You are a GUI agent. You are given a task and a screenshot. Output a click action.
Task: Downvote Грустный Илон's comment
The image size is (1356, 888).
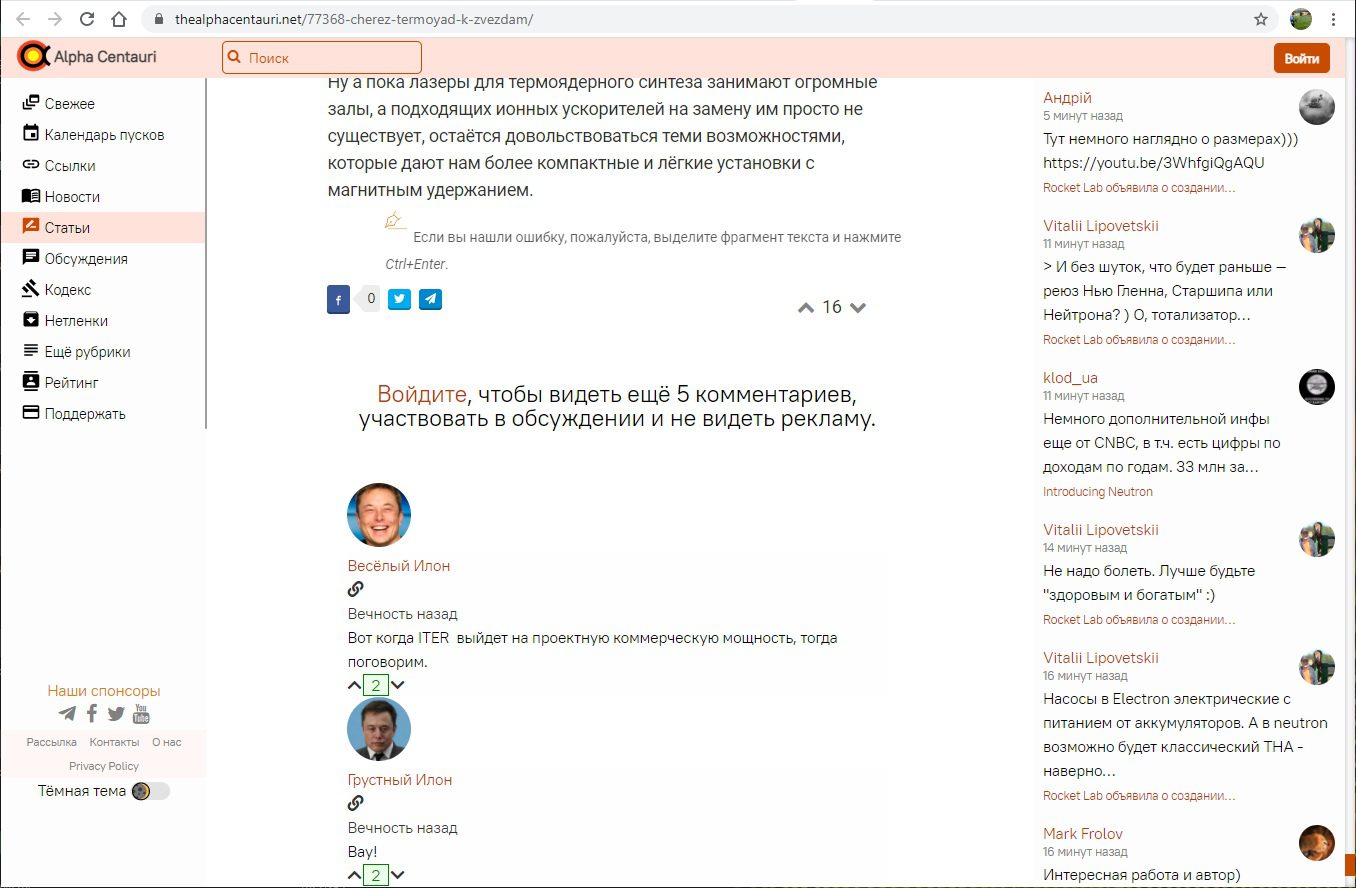click(x=398, y=875)
